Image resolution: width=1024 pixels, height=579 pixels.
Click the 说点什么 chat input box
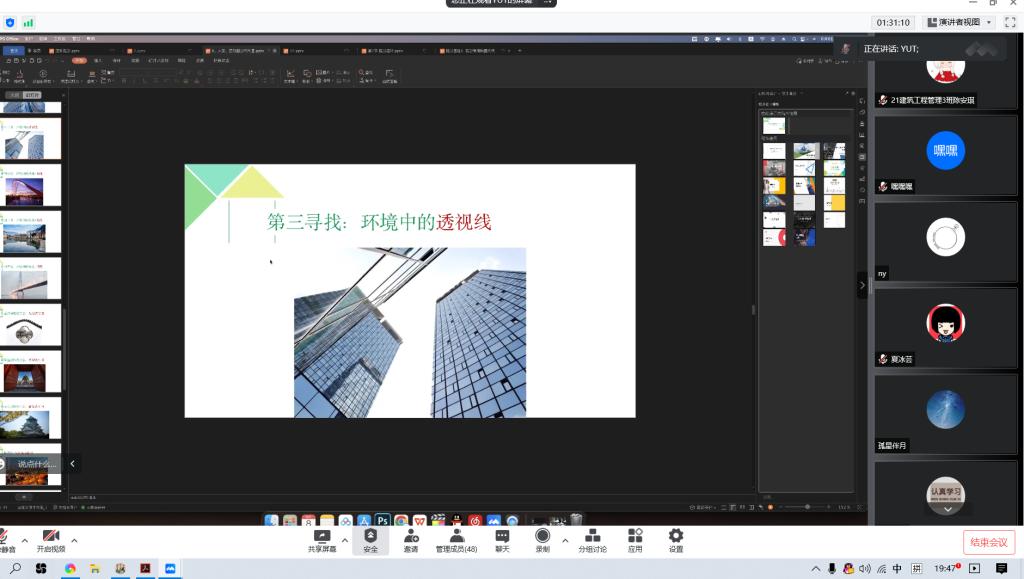(x=36, y=464)
